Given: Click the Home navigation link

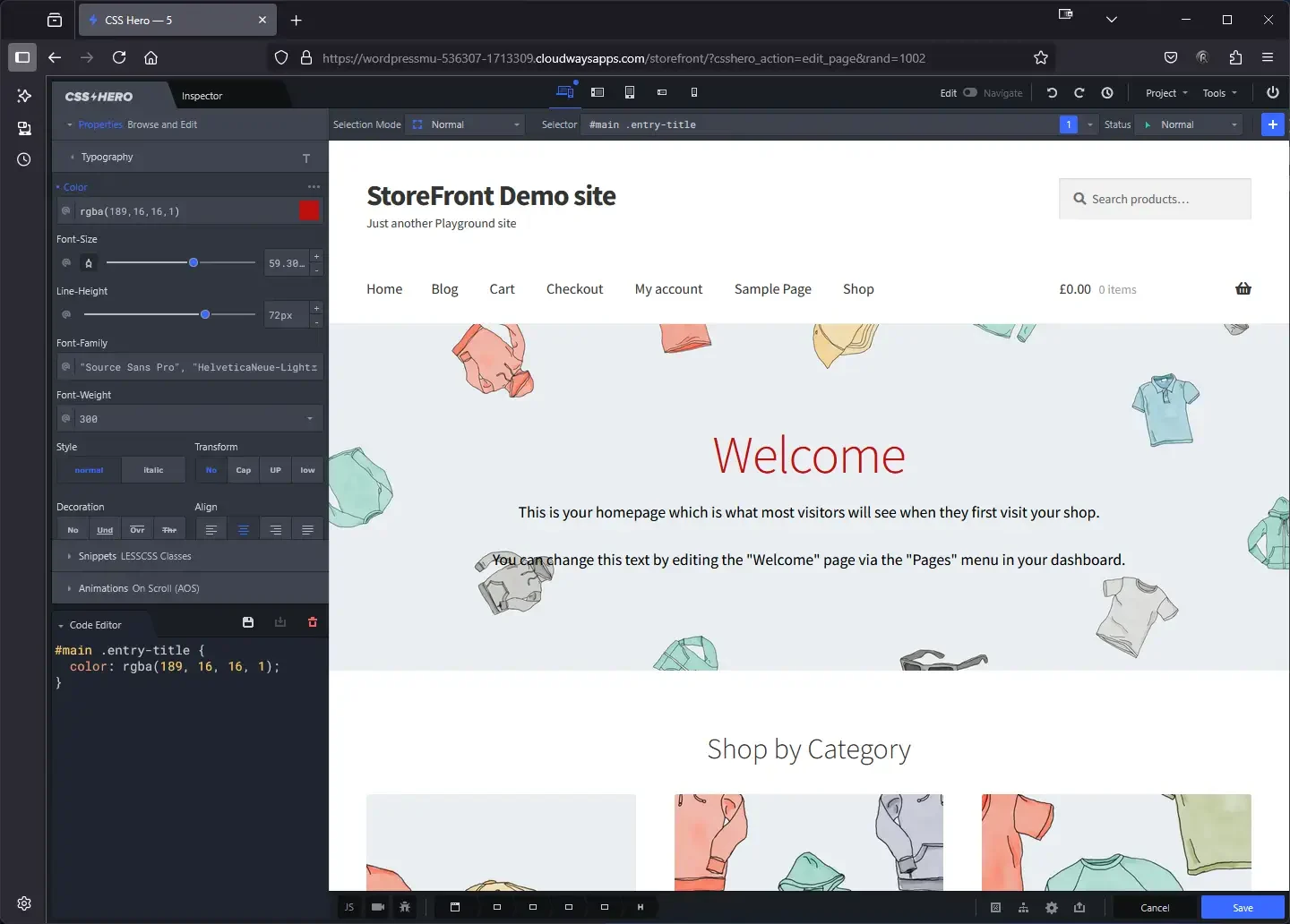Looking at the screenshot, I should pyautogui.click(x=384, y=289).
